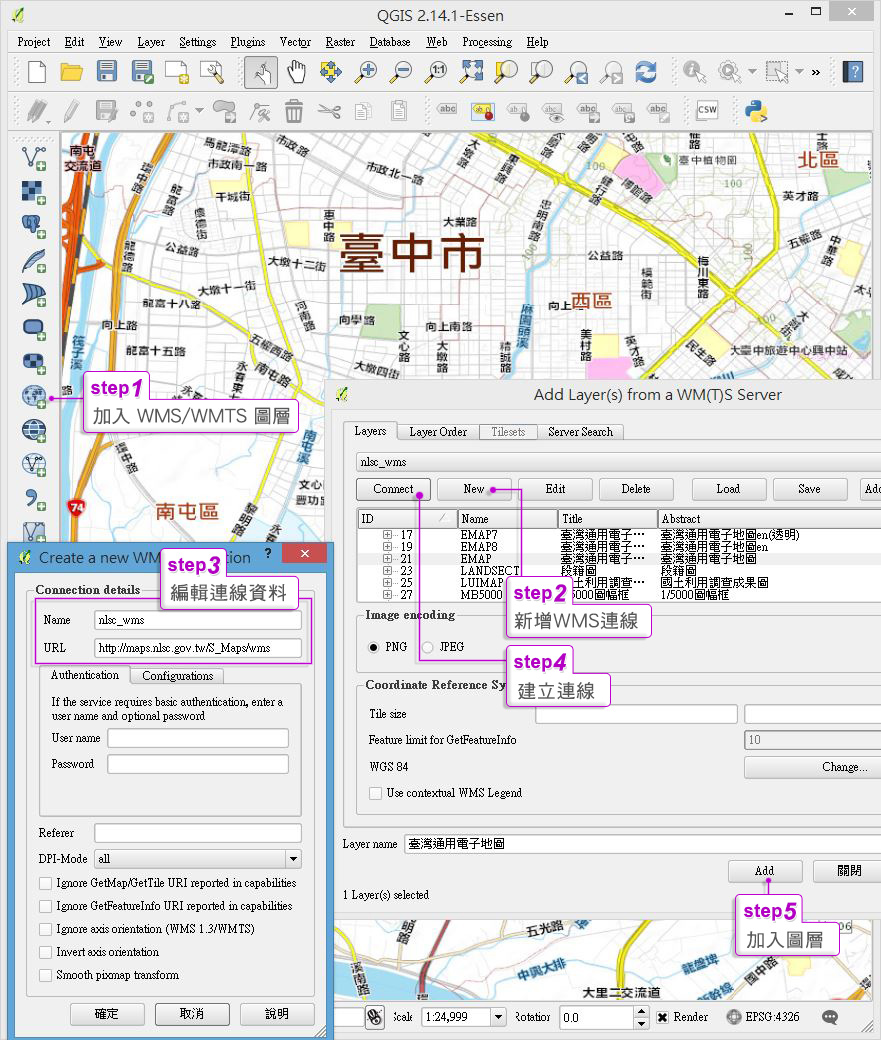
Task: Click the Connect button
Action: coord(393,489)
